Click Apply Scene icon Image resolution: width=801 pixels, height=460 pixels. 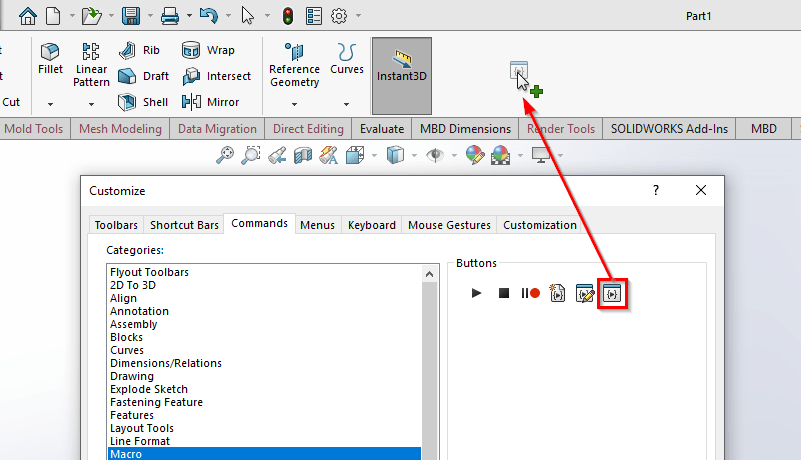tap(501, 155)
